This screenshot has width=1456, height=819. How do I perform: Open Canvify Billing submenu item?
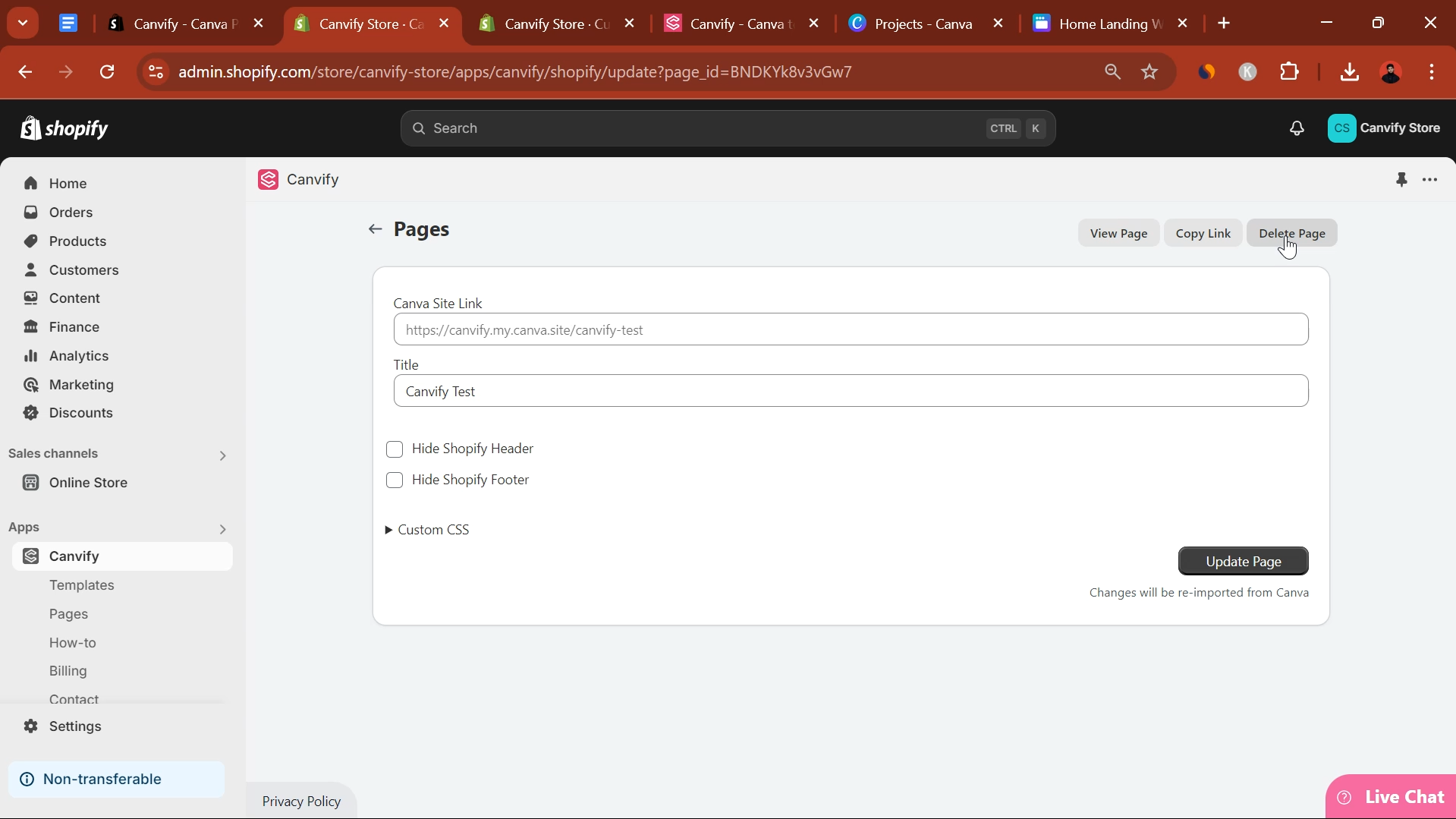click(68, 671)
